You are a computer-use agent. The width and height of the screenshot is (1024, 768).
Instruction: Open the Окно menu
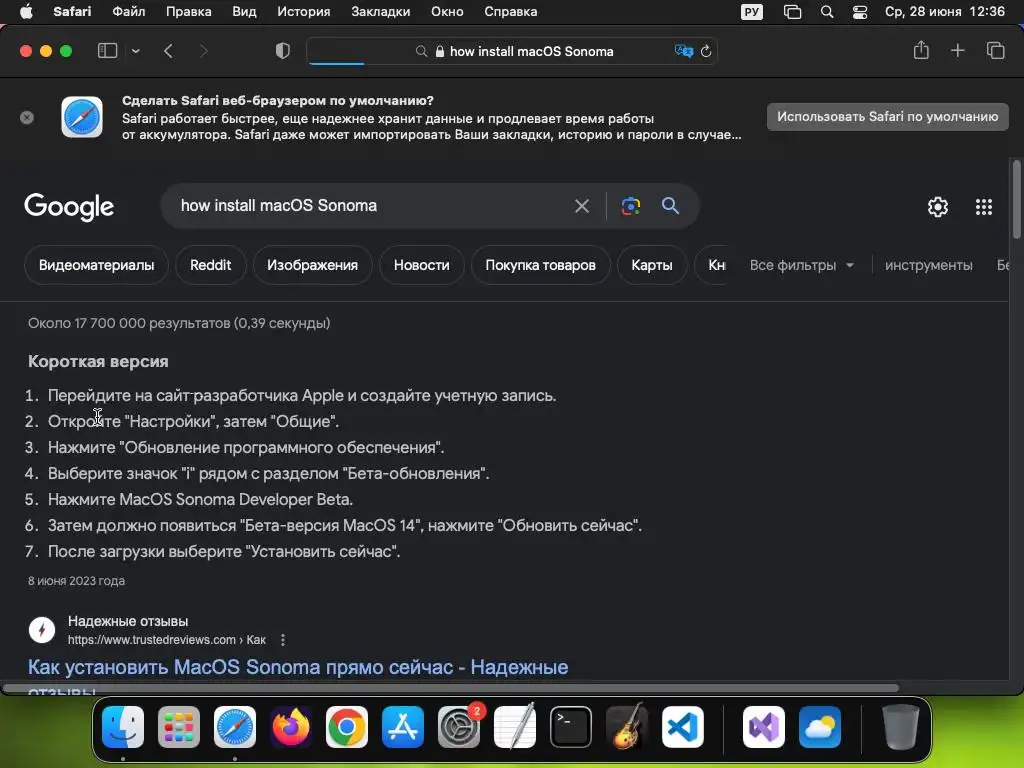447,12
